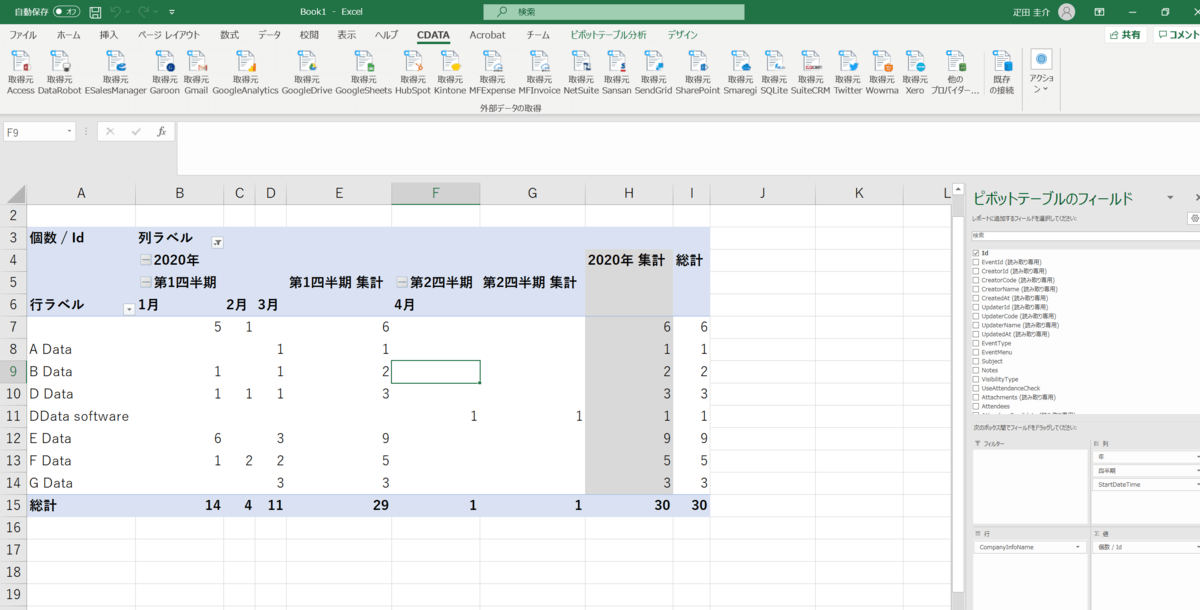Click the insert function fx button

tap(161, 131)
